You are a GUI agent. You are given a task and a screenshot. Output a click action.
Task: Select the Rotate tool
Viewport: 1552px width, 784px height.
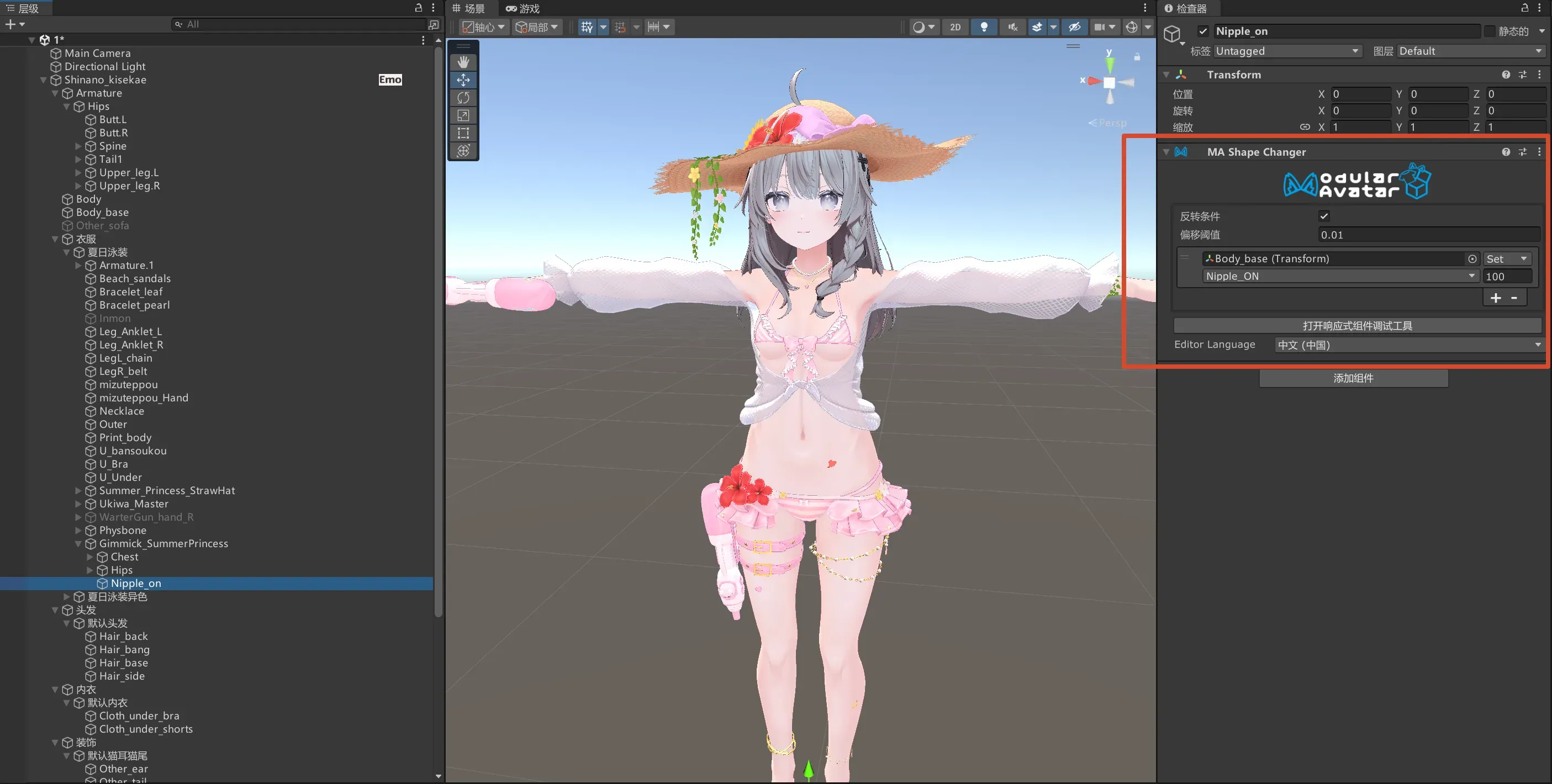(463, 98)
